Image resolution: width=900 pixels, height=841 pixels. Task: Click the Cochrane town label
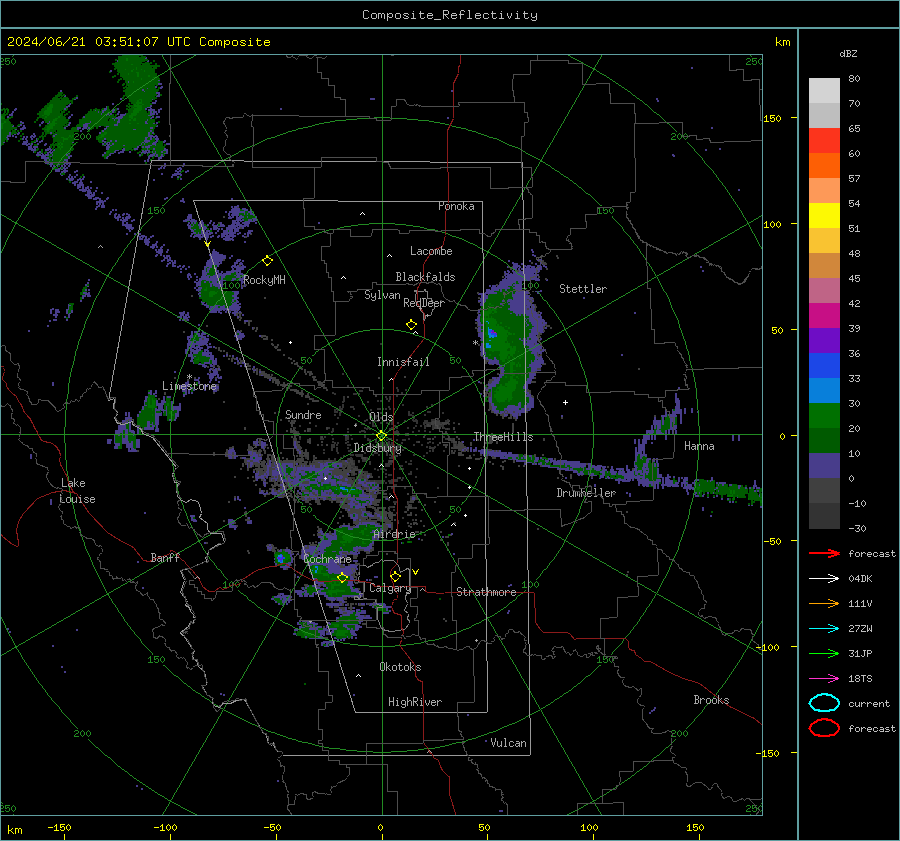click(x=327, y=559)
